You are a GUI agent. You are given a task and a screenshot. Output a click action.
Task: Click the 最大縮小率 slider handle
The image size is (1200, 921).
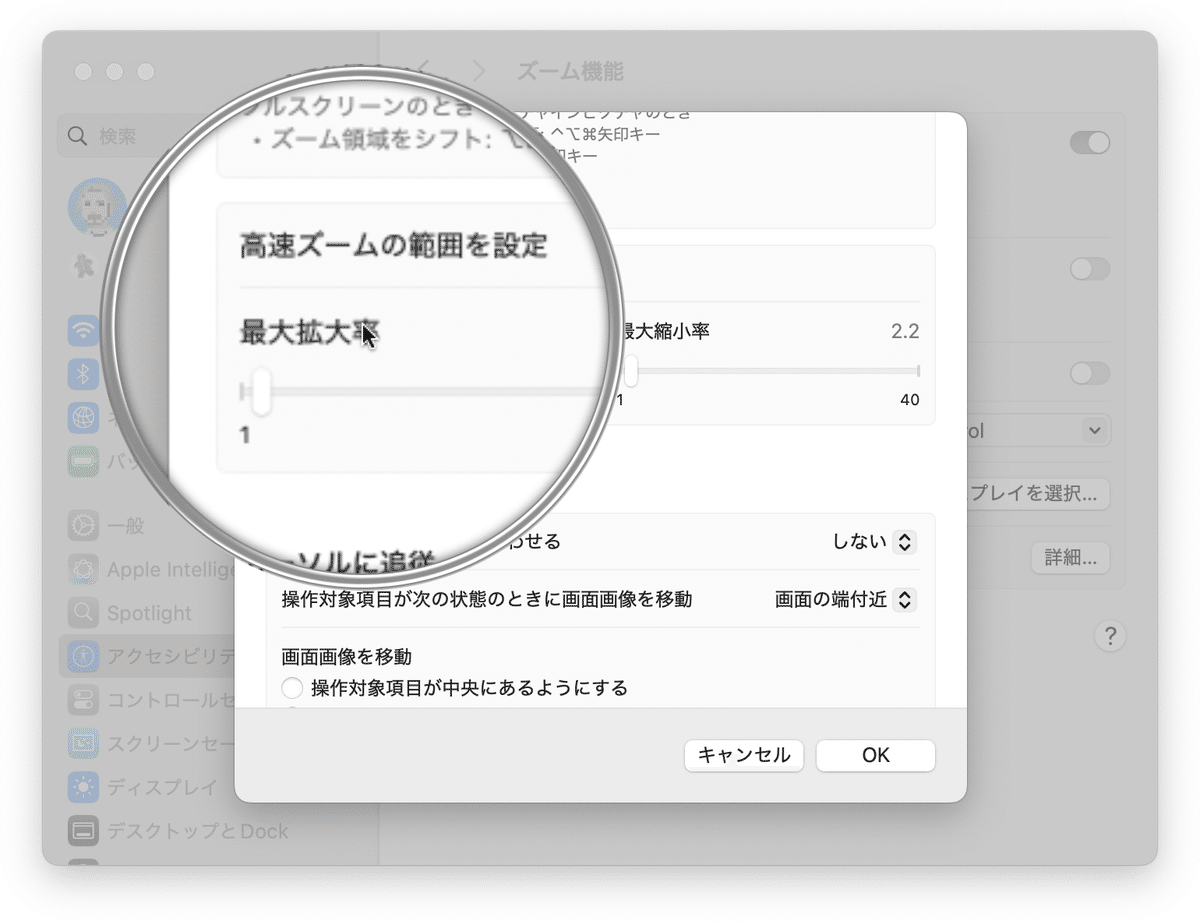click(x=631, y=372)
